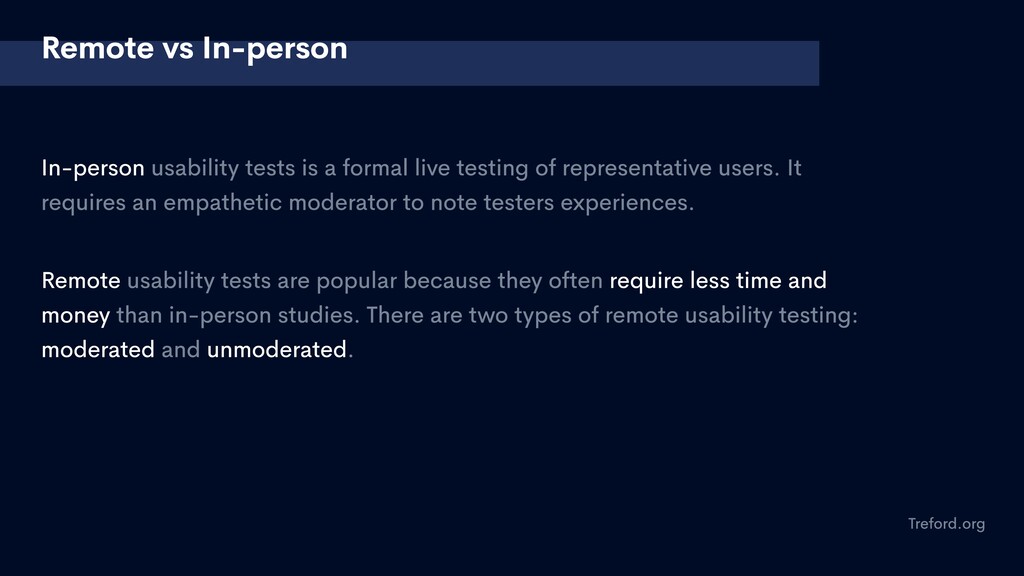Select the highlighted word Remote in second paragraph
Screen dimensions: 1024x576
[x=81, y=281]
